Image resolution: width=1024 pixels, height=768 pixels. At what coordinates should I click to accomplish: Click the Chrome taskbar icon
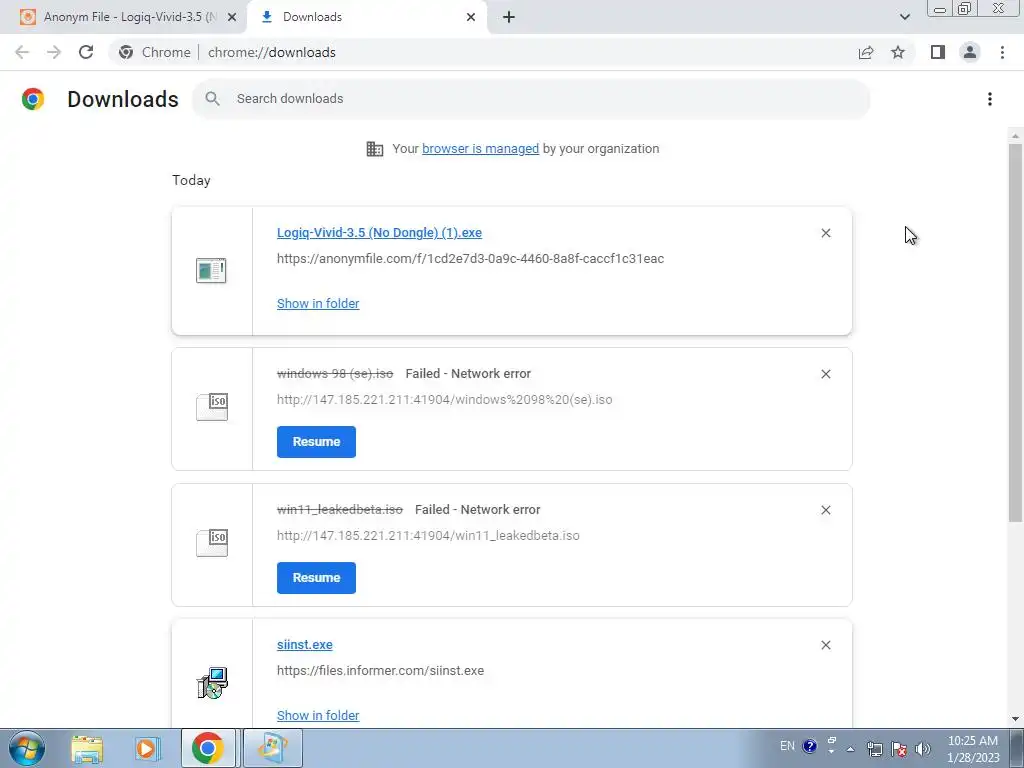pos(208,748)
